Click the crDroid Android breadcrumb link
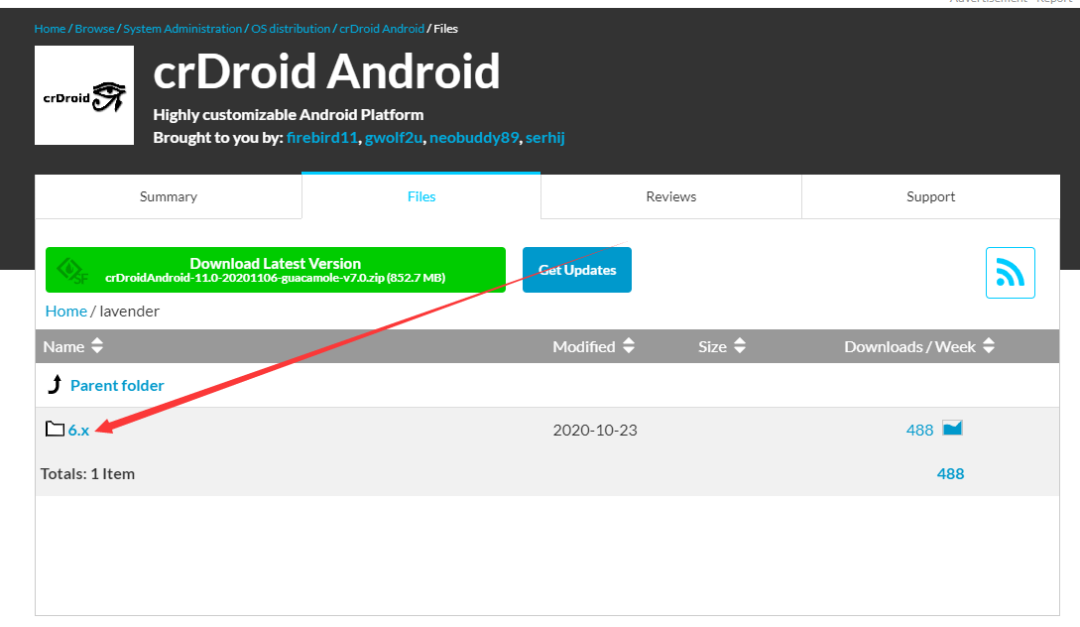Screen dimensions: 1080x627 (x=382, y=28)
